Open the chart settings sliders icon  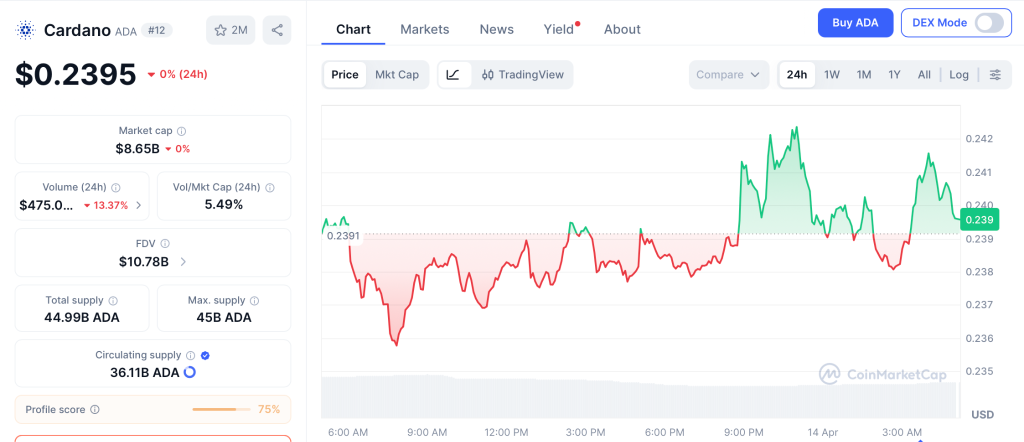pos(994,75)
